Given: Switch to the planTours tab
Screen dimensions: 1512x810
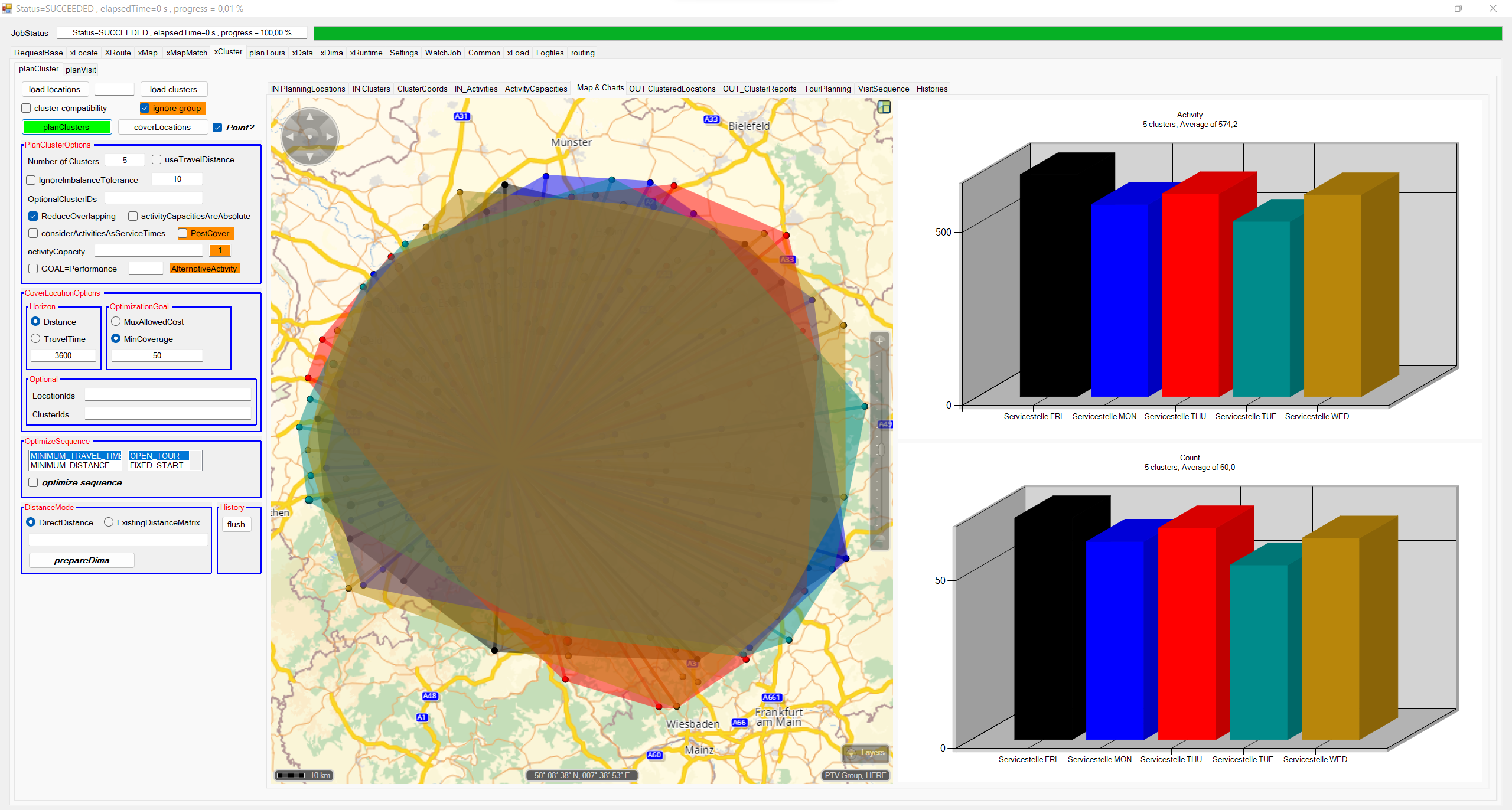Looking at the screenshot, I should (267, 53).
